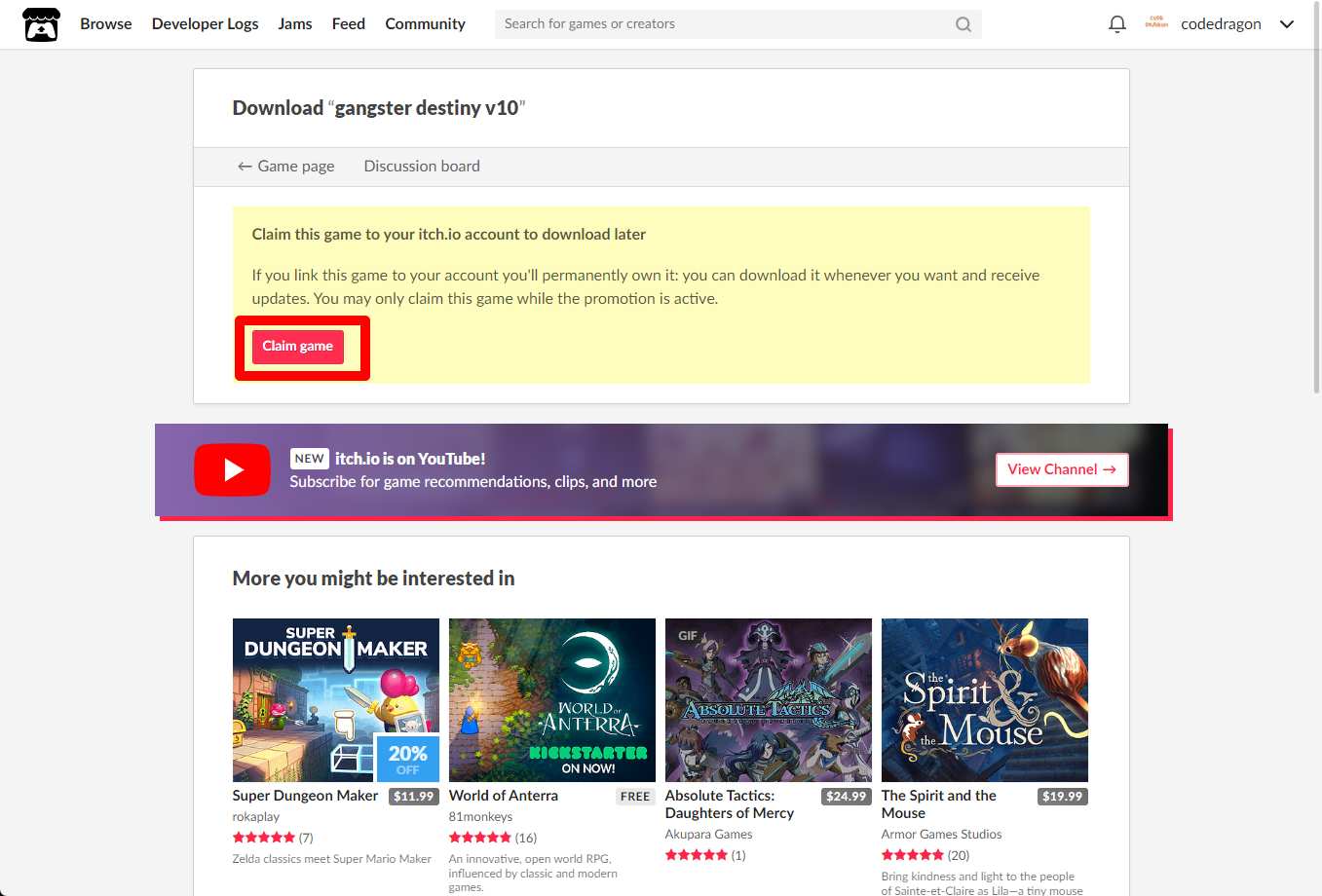The image size is (1322, 896).
Task: Click the World of Anterra title
Action: [x=504, y=796]
